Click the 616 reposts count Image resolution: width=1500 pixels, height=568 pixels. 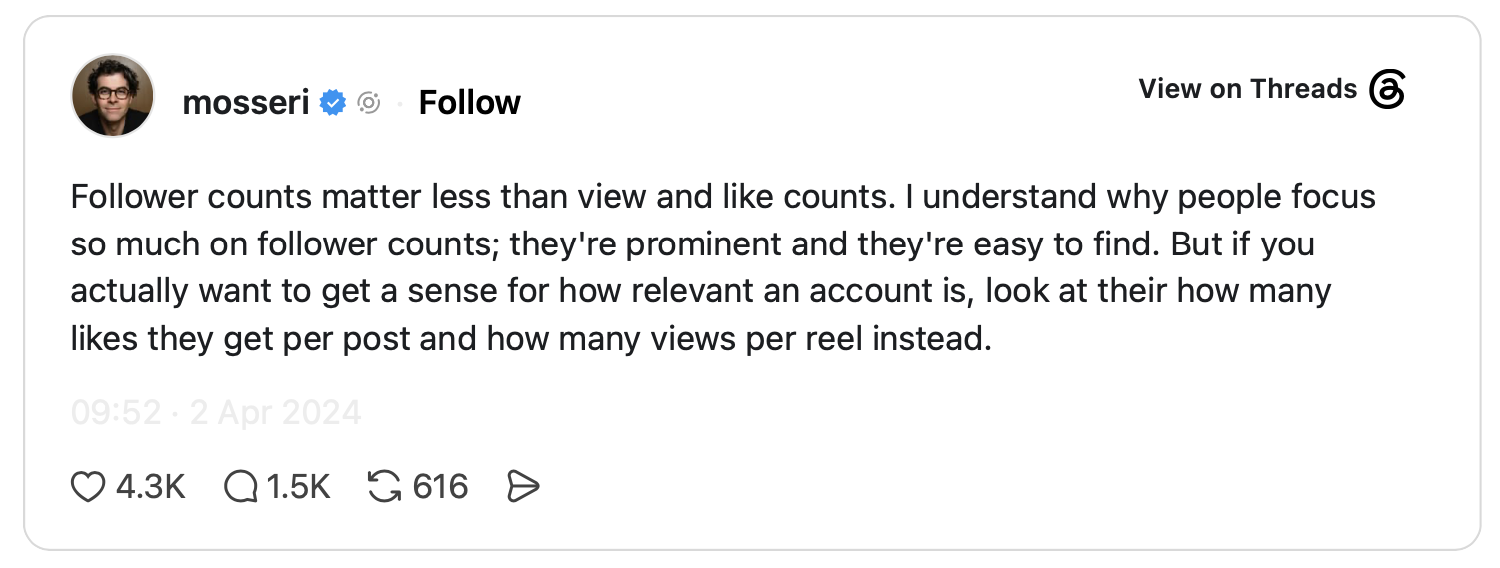[x=440, y=487]
